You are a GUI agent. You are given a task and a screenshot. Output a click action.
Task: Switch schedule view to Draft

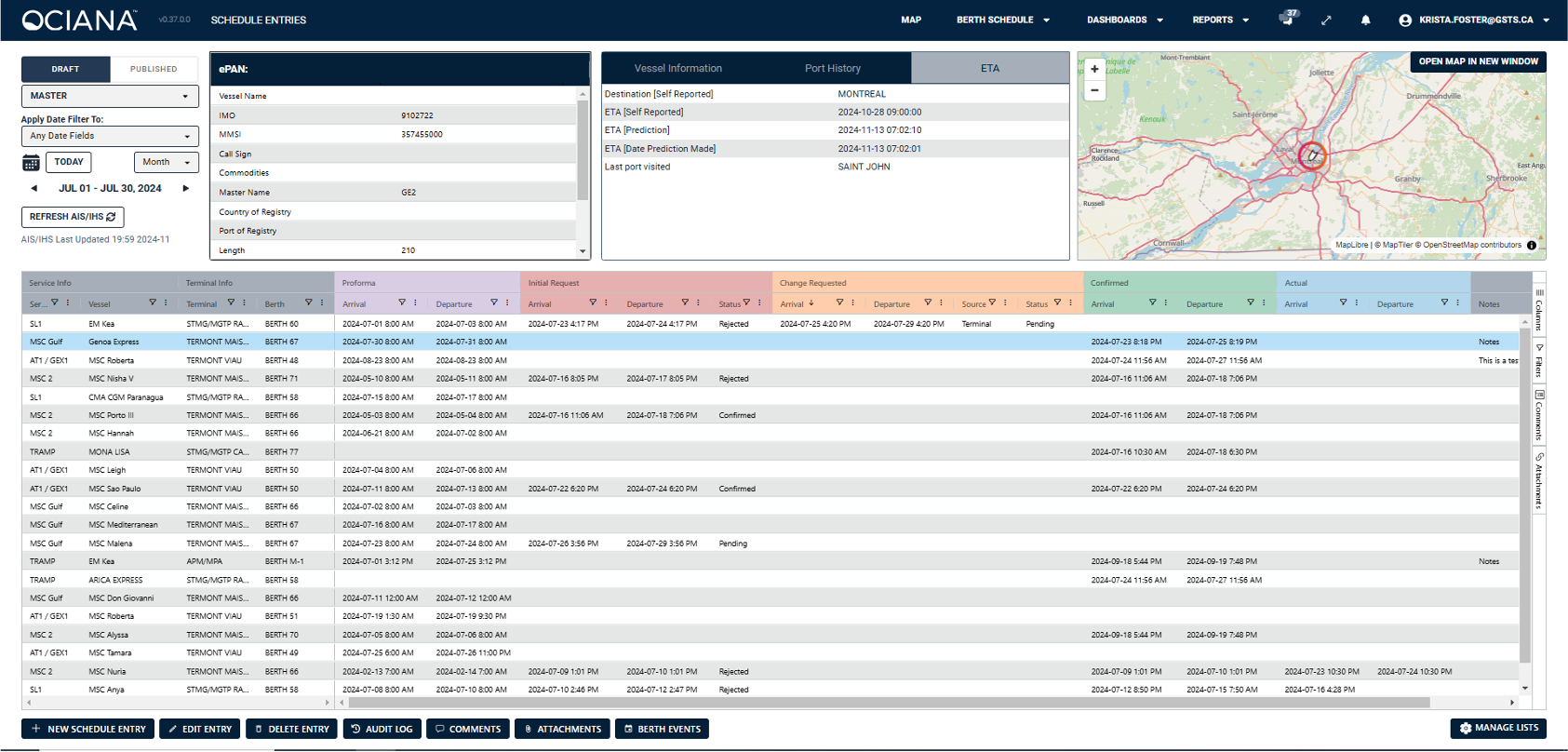click(65, 69)
